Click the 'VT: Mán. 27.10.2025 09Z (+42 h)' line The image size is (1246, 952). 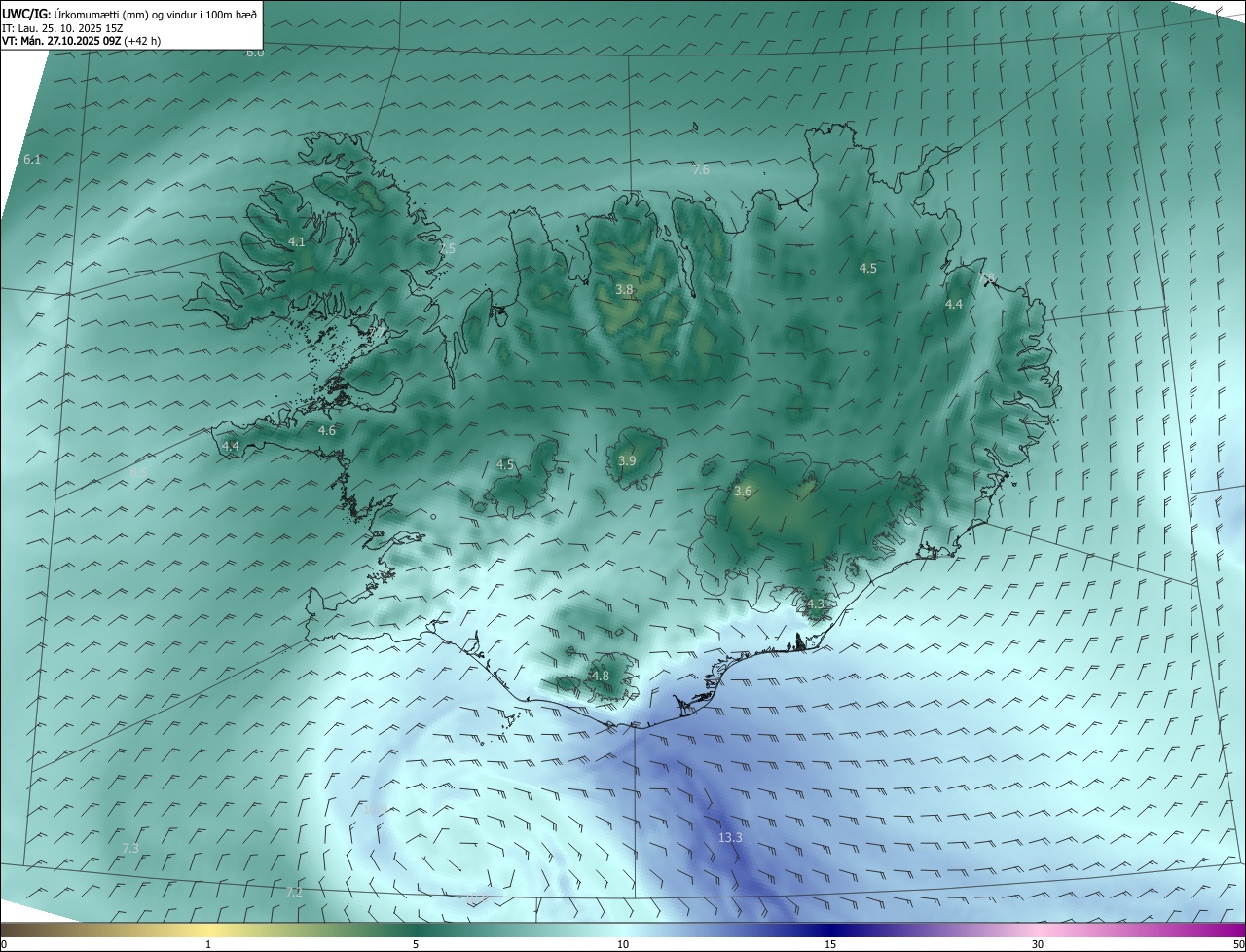81,41
